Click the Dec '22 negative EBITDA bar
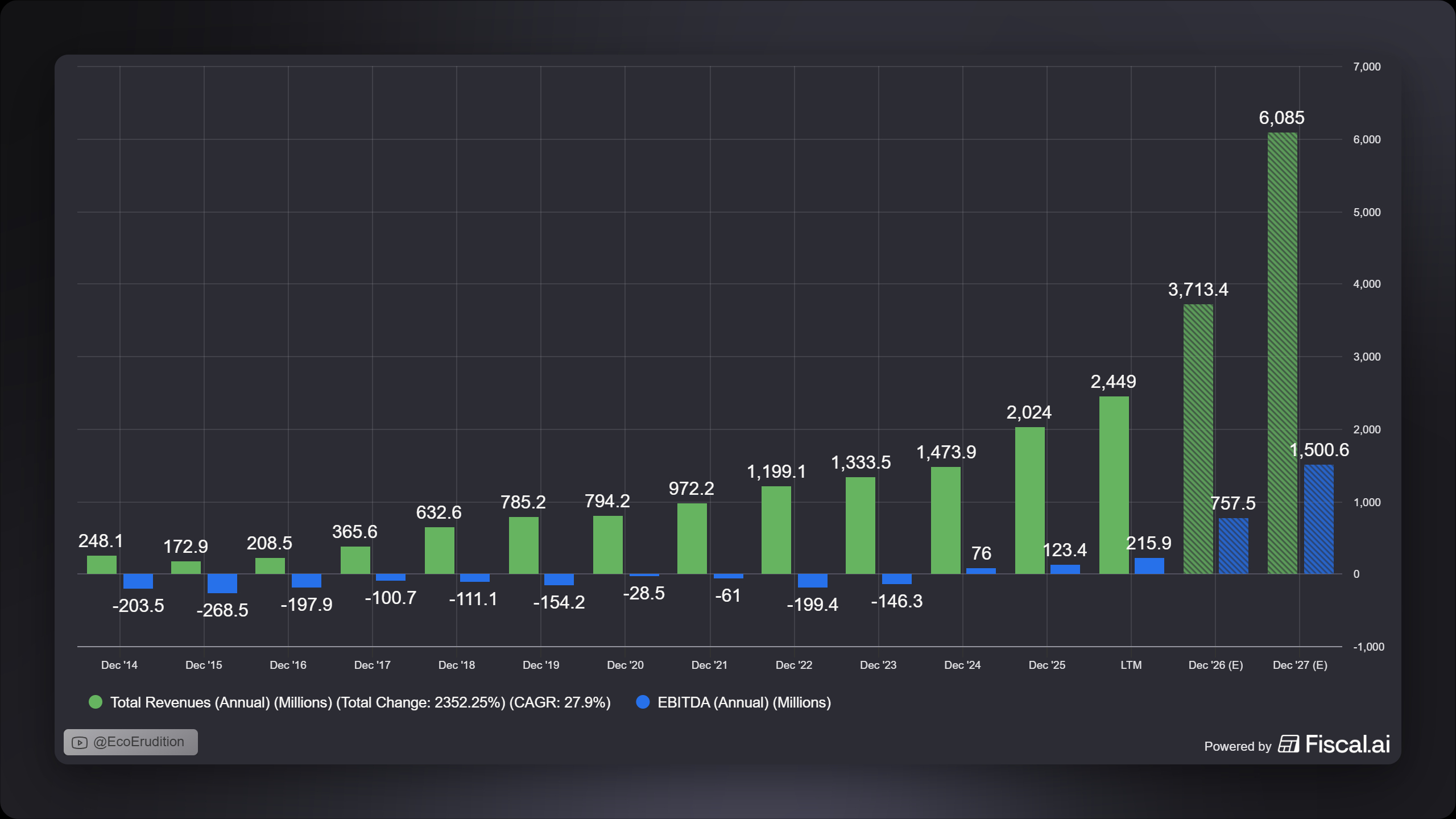The image size is (1456, 819). click(813, 581)
